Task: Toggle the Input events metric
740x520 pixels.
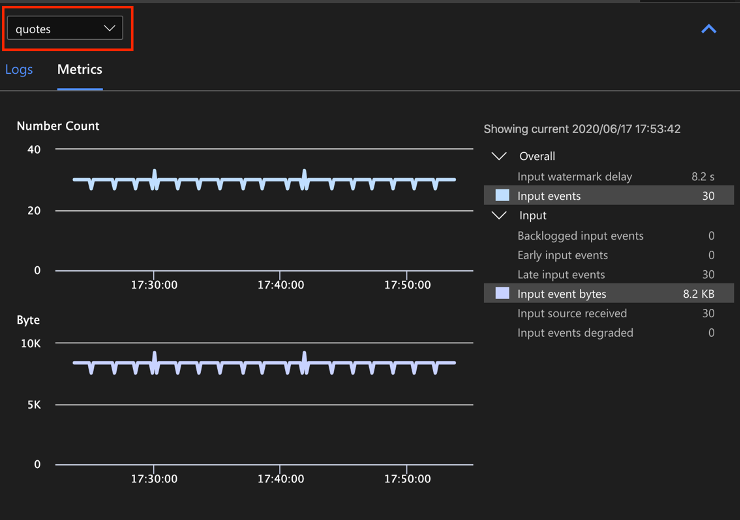Action: pyautogui.click(x=549, y=196)
